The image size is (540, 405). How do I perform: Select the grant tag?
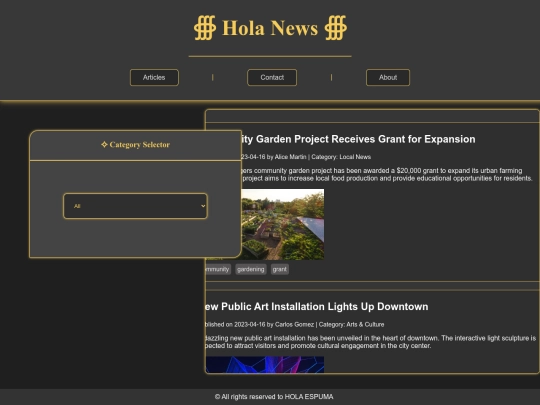coord(280,269)
